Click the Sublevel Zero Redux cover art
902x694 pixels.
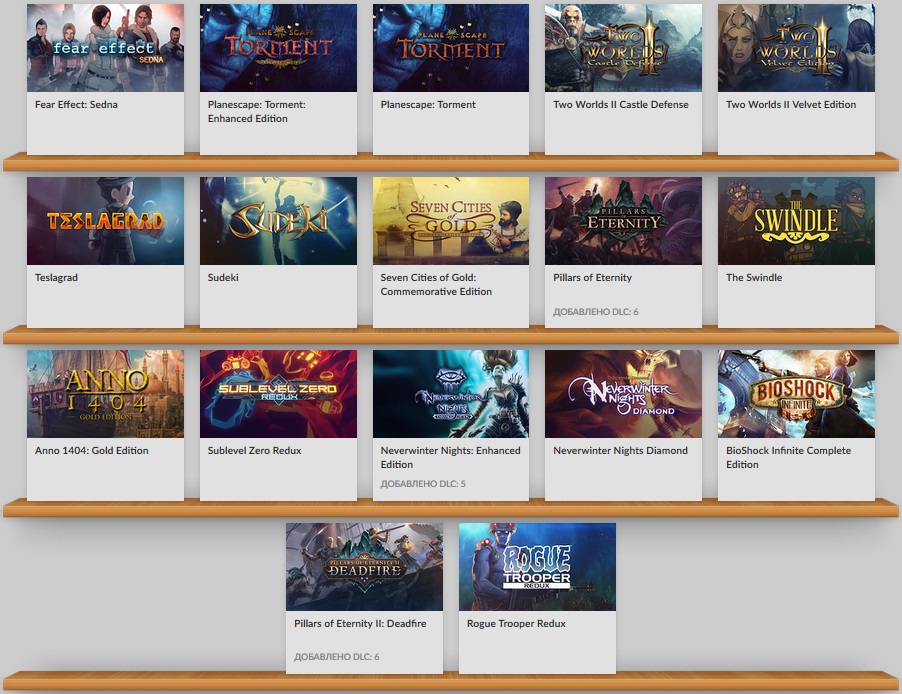(x=278, y=394)
